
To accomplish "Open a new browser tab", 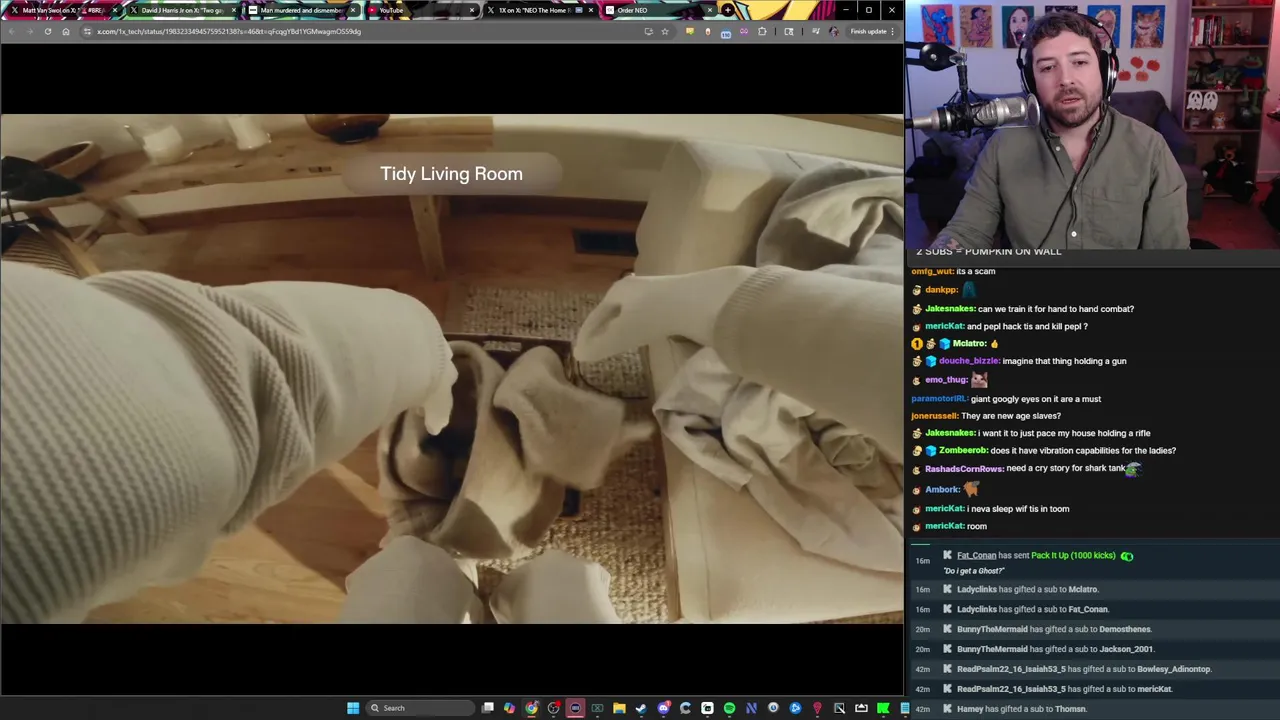I will click(x=728, y=10).
